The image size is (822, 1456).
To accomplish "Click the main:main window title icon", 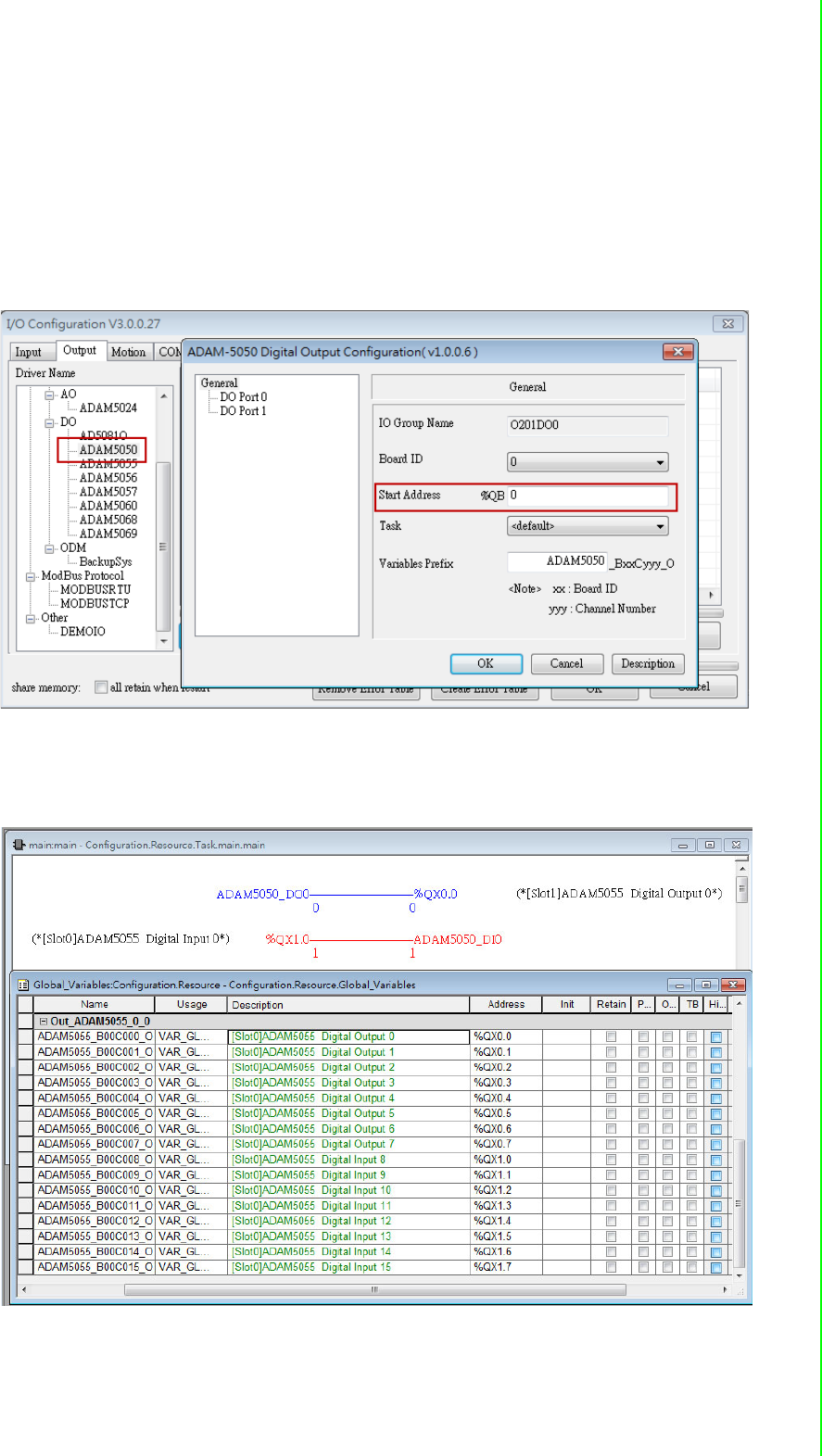I will (19, 845).
